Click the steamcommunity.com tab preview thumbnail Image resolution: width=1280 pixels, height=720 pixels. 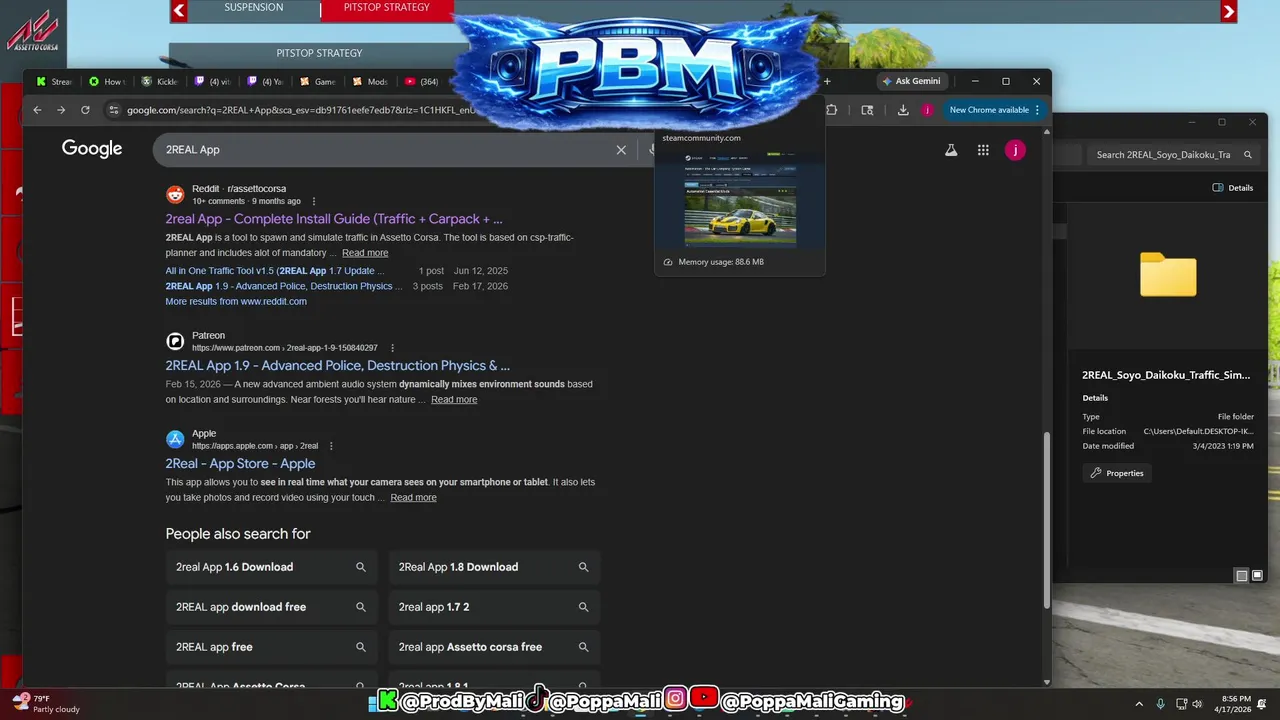740,198
